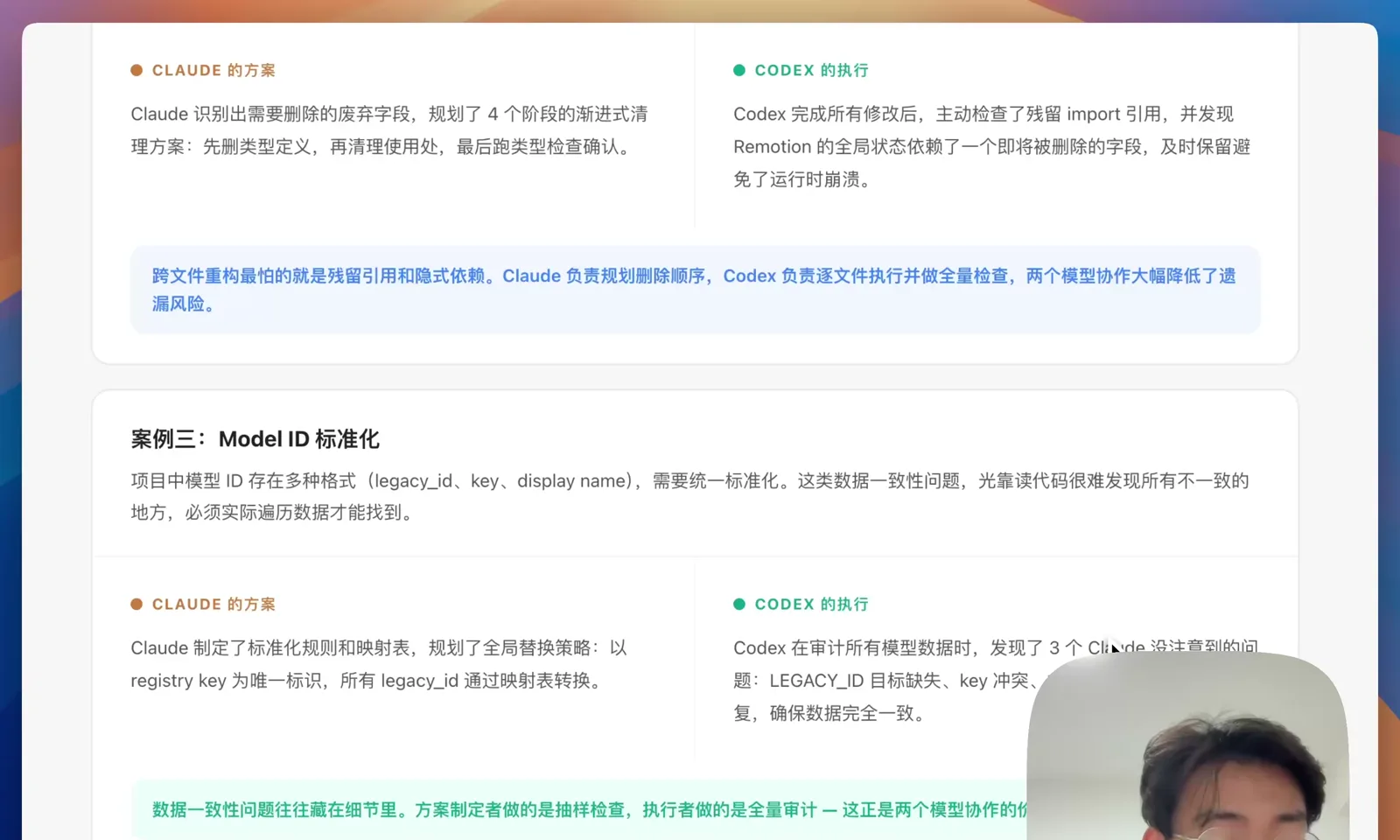The height and width of the screenshot is (840, 1400).
Task: Click the paragraph starting Claude 制定了标准化规则
Action: point(379,664)
